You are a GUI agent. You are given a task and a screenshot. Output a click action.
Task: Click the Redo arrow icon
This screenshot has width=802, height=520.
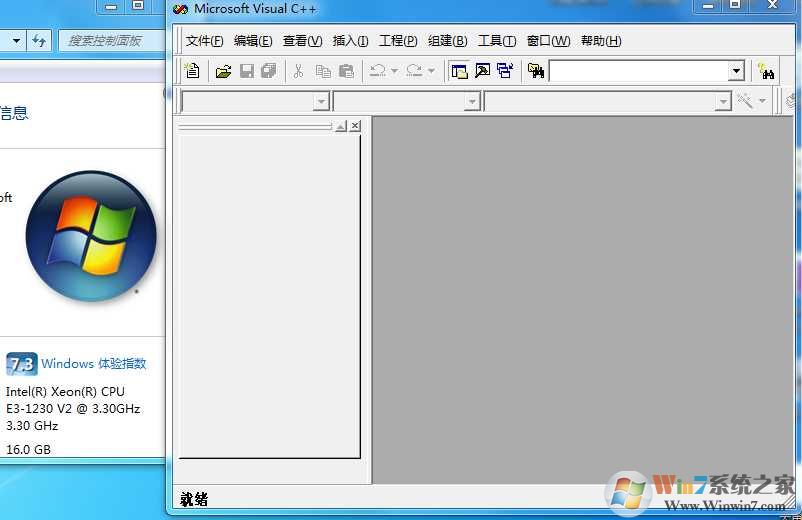coord(414,71)
